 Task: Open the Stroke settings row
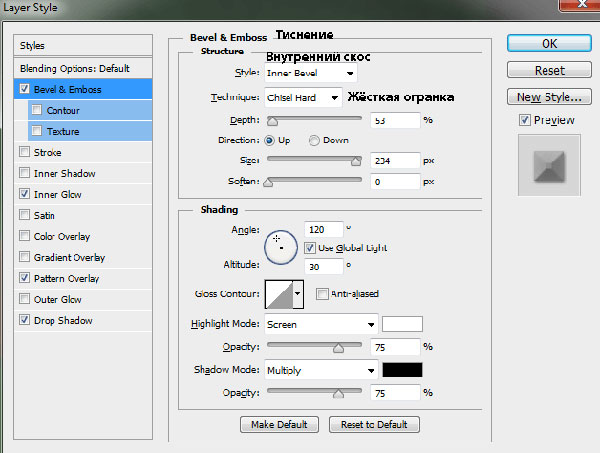[x=83, y=152]
